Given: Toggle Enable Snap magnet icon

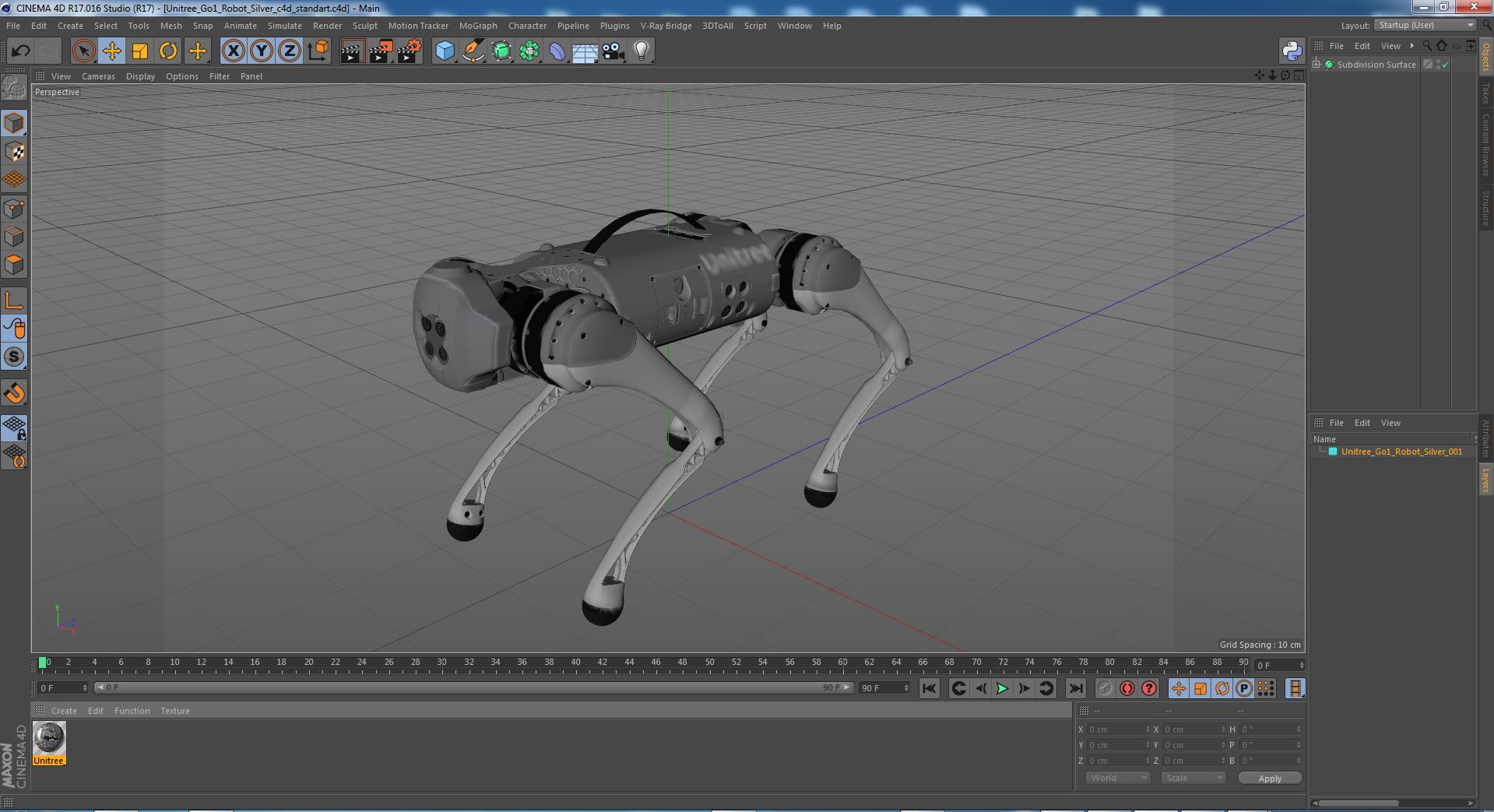Looking at the screenshot, I should click(x=14, y=393).
